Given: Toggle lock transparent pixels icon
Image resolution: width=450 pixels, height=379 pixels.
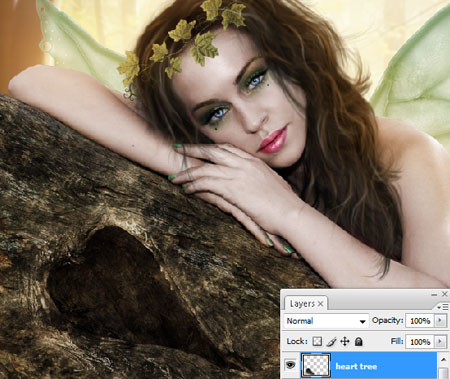Looking at the screenshot, I should 317,341.
